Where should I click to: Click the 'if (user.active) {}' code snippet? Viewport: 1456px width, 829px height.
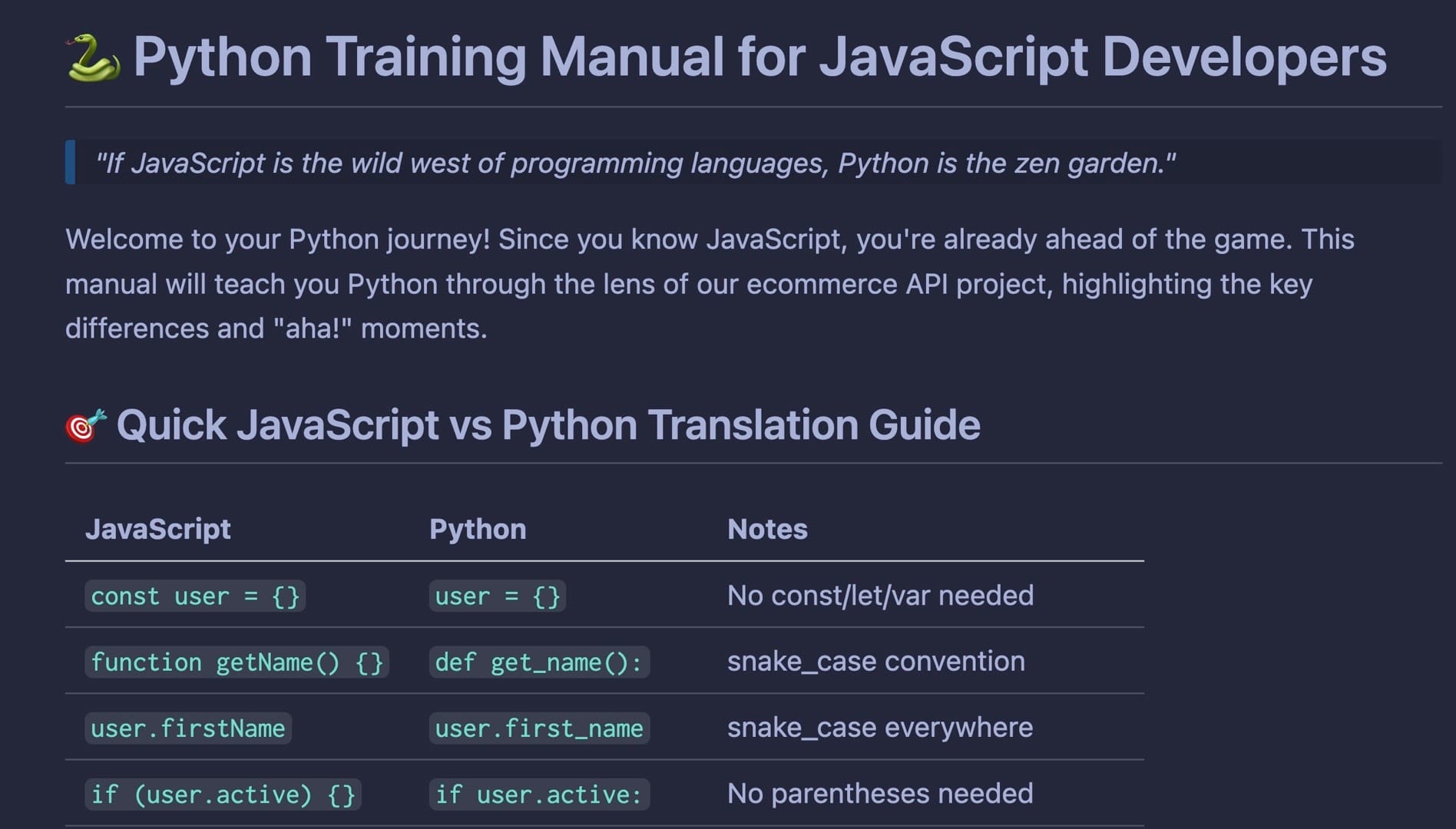(x=223, y=794)
